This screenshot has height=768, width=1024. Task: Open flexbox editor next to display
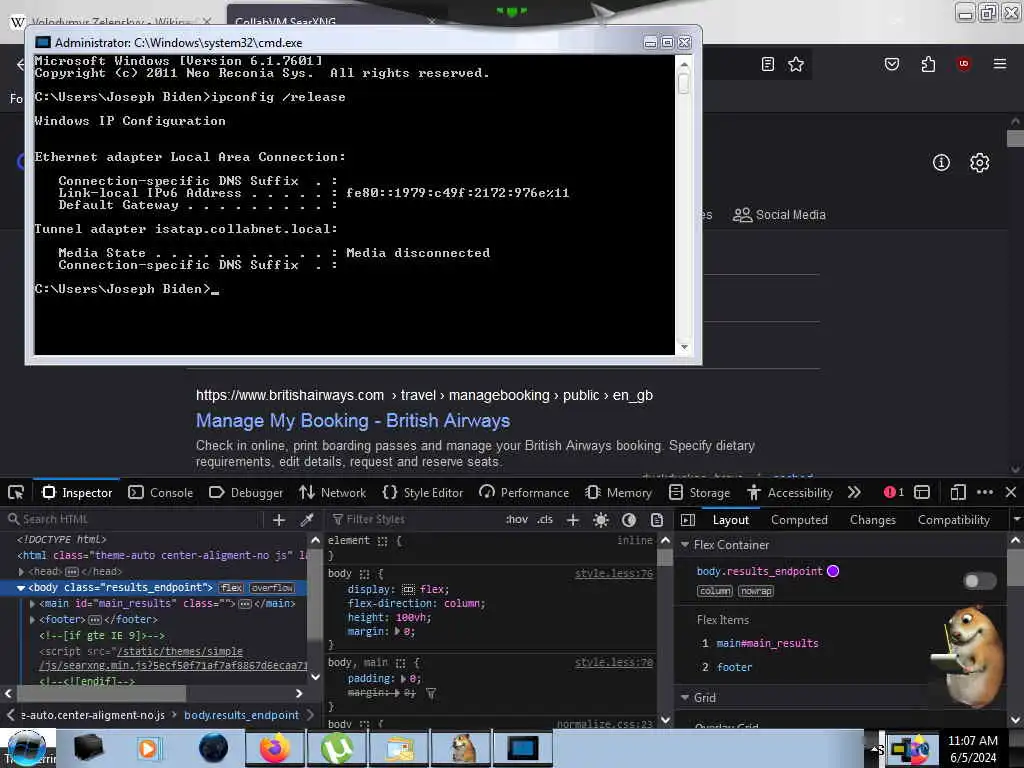click(x=409, y=589)
